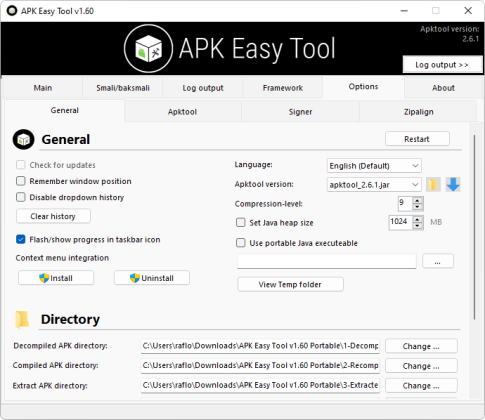The height and width of the screenshot is (420, 485).
Task: Click the APK Easy Tool header logo
Action: pyautogui.click(x=148, y=49)
